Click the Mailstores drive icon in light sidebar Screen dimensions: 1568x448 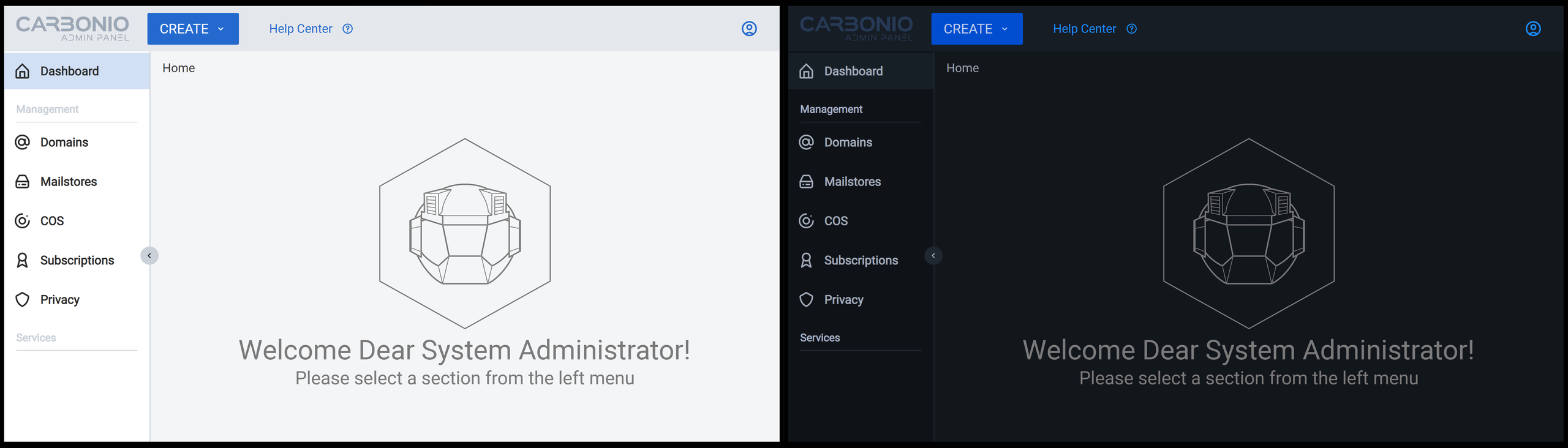(23, 182)
